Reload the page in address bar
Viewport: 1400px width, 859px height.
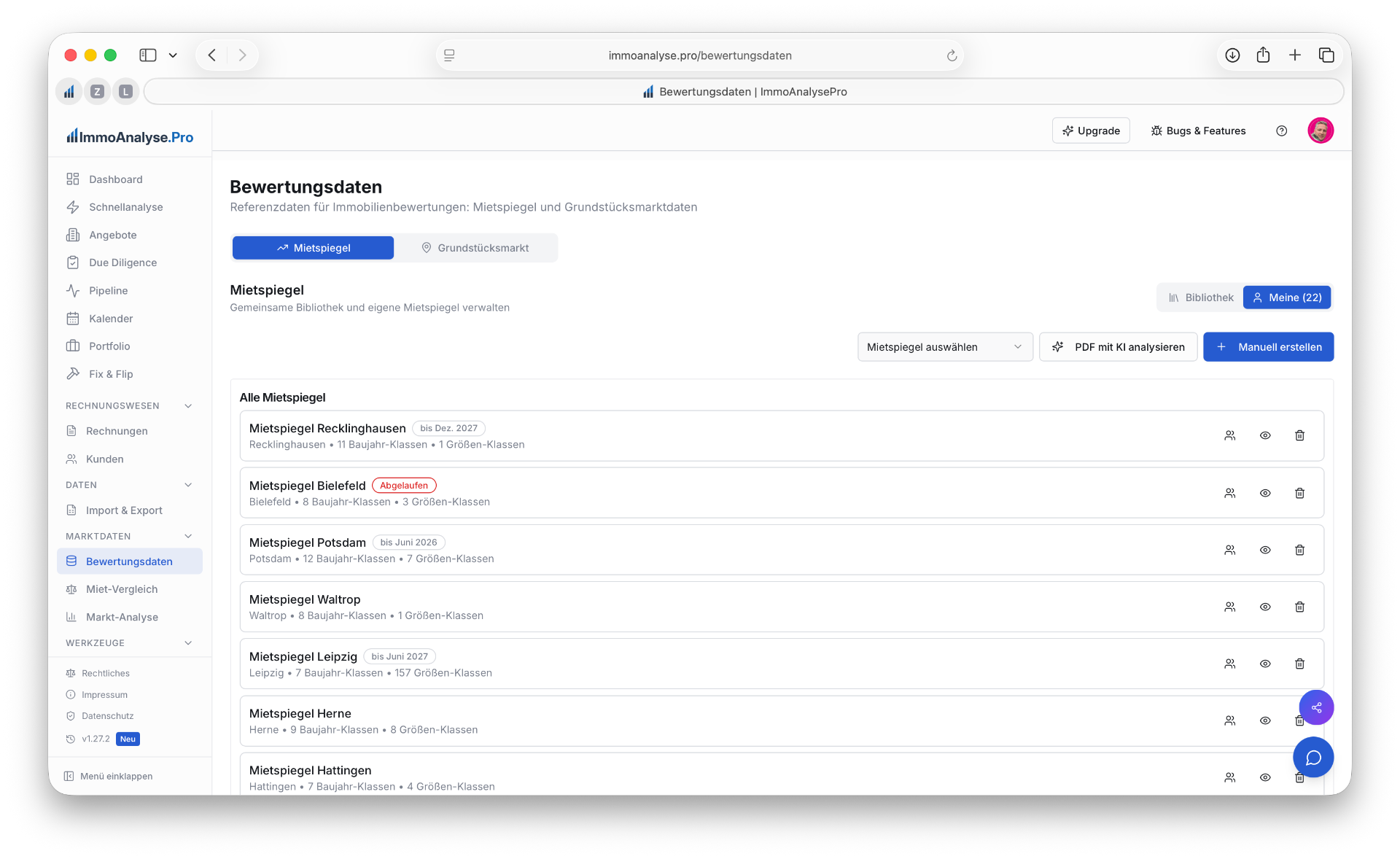952,55
